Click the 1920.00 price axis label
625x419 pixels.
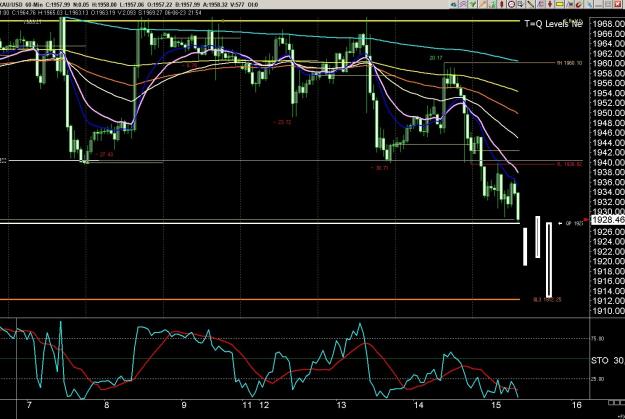coord(609,261)
